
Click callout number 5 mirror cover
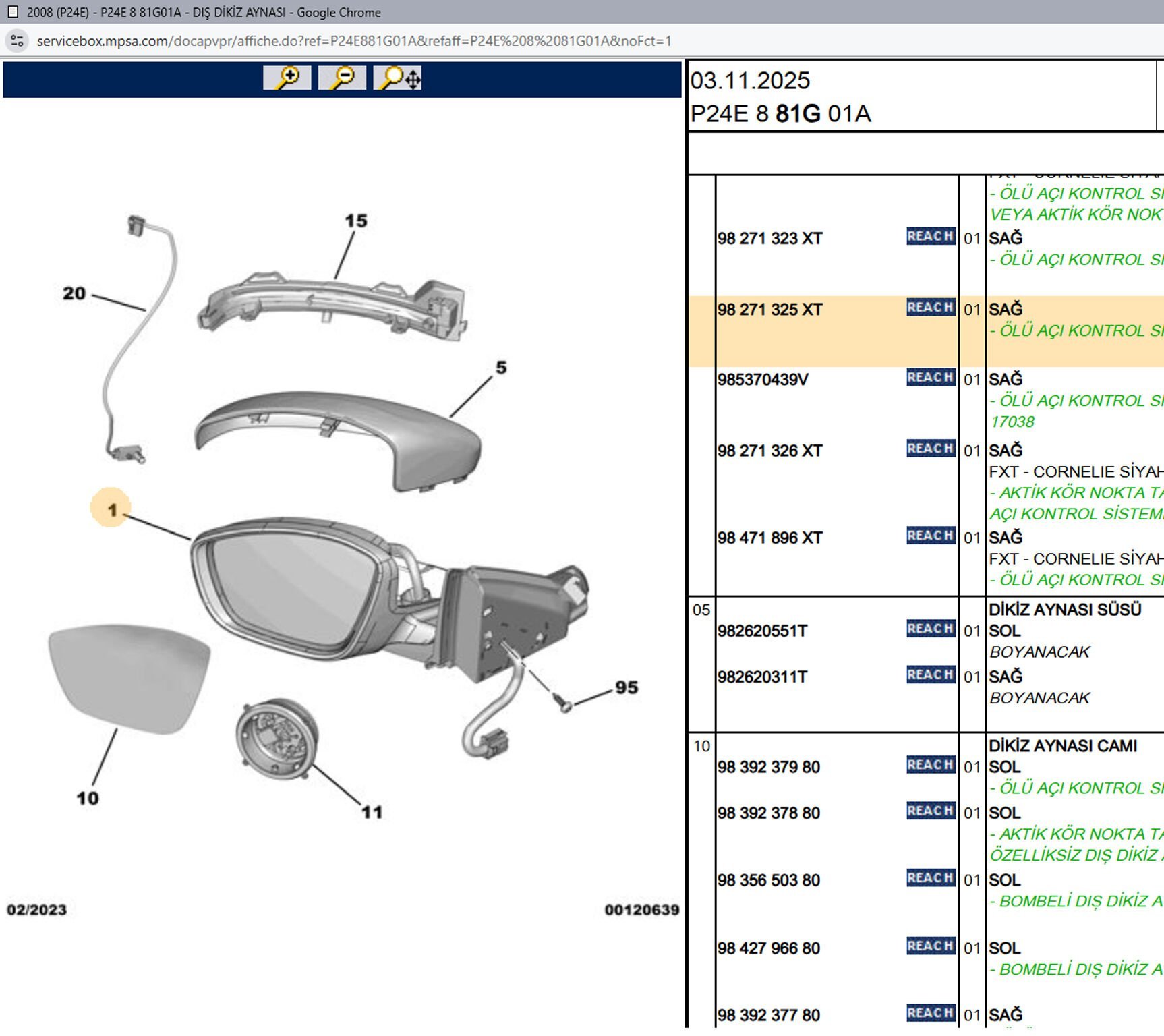[x=501, y=368]
